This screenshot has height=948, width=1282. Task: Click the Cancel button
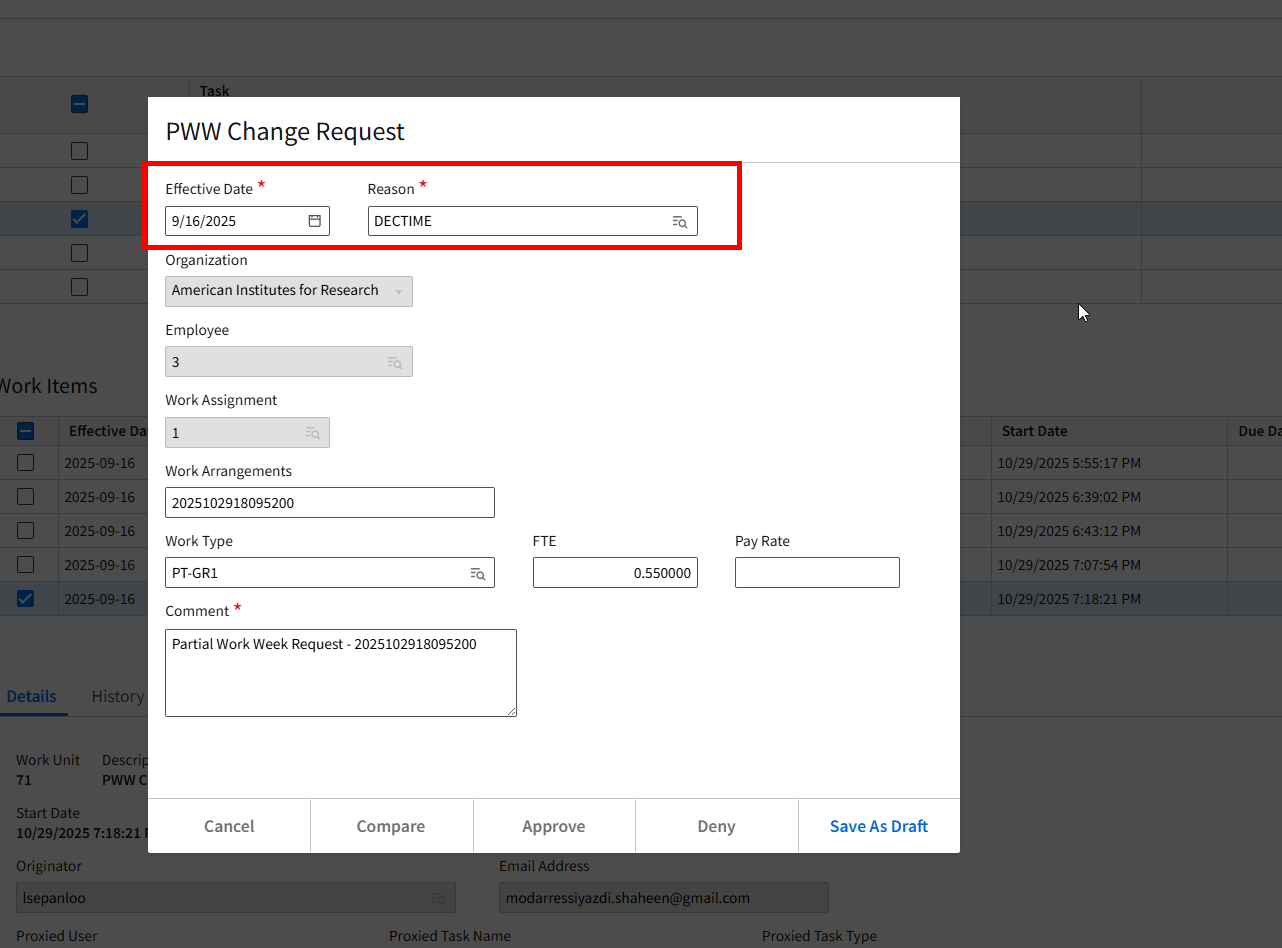coord(229,826)
